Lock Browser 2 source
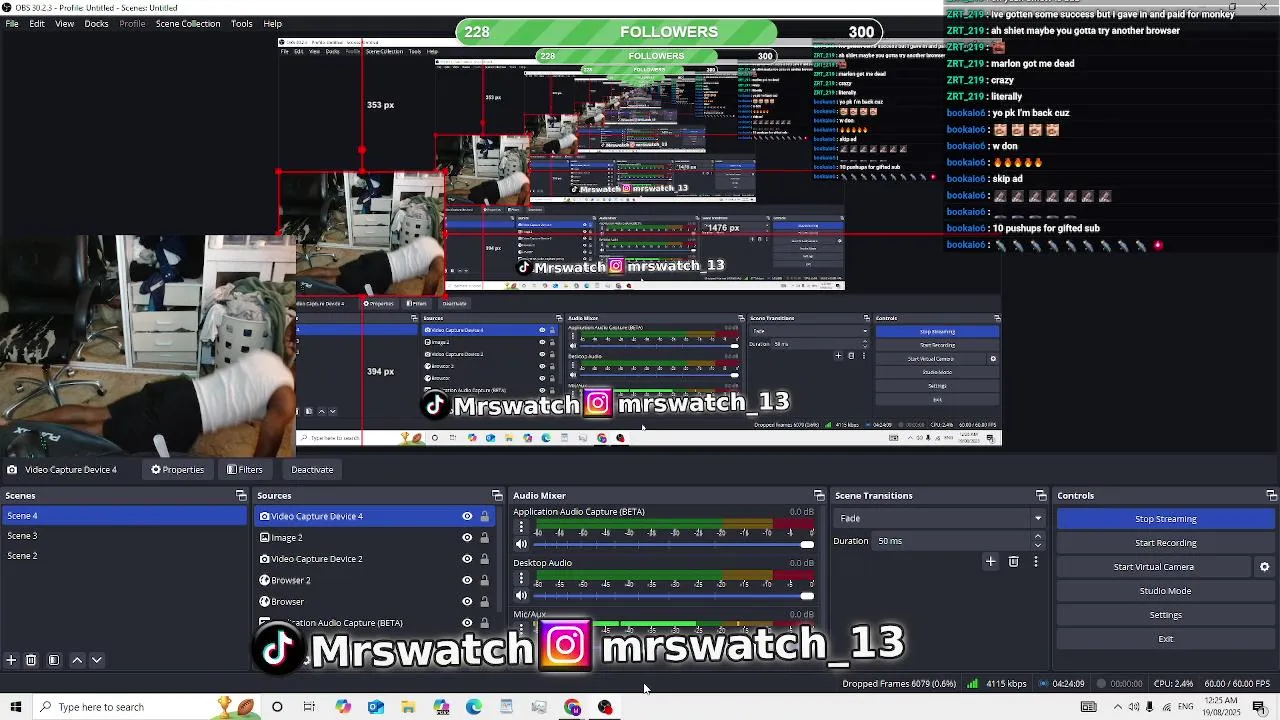 [484, 580]
